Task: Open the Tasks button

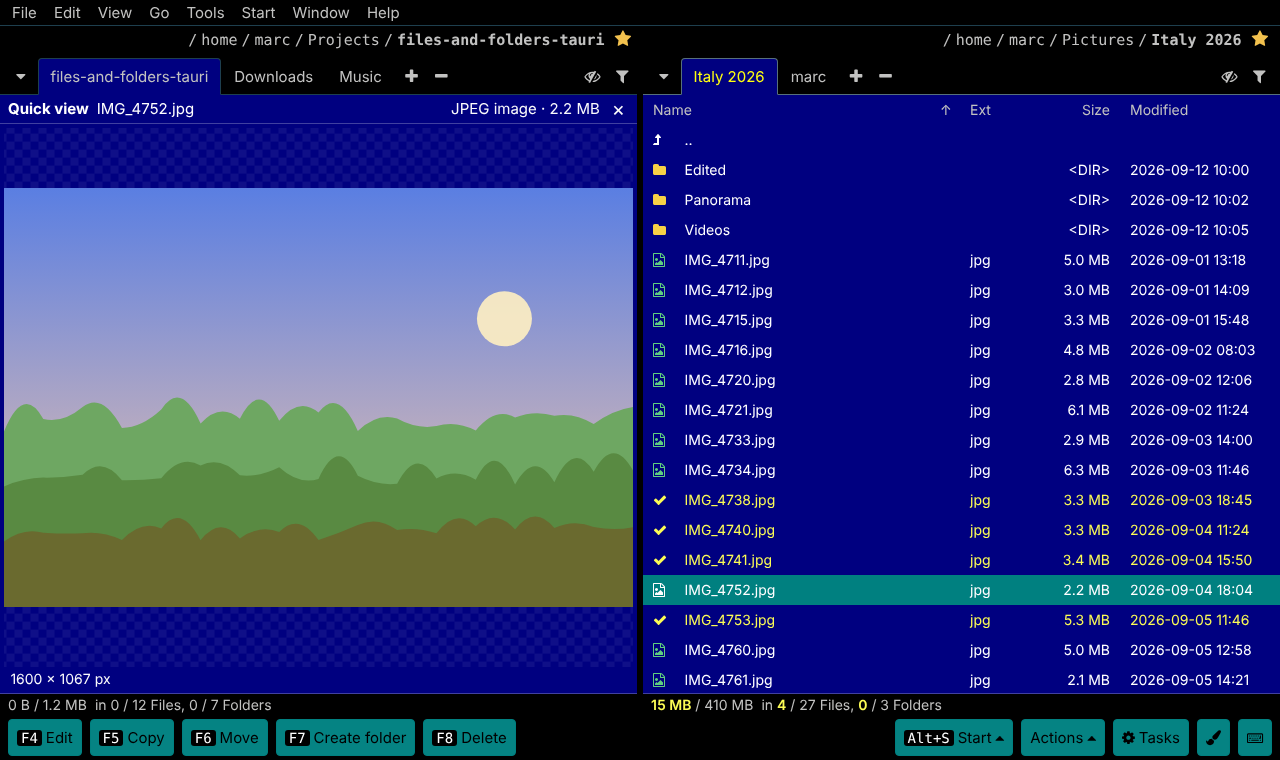Action: (x=1150, y=738)
